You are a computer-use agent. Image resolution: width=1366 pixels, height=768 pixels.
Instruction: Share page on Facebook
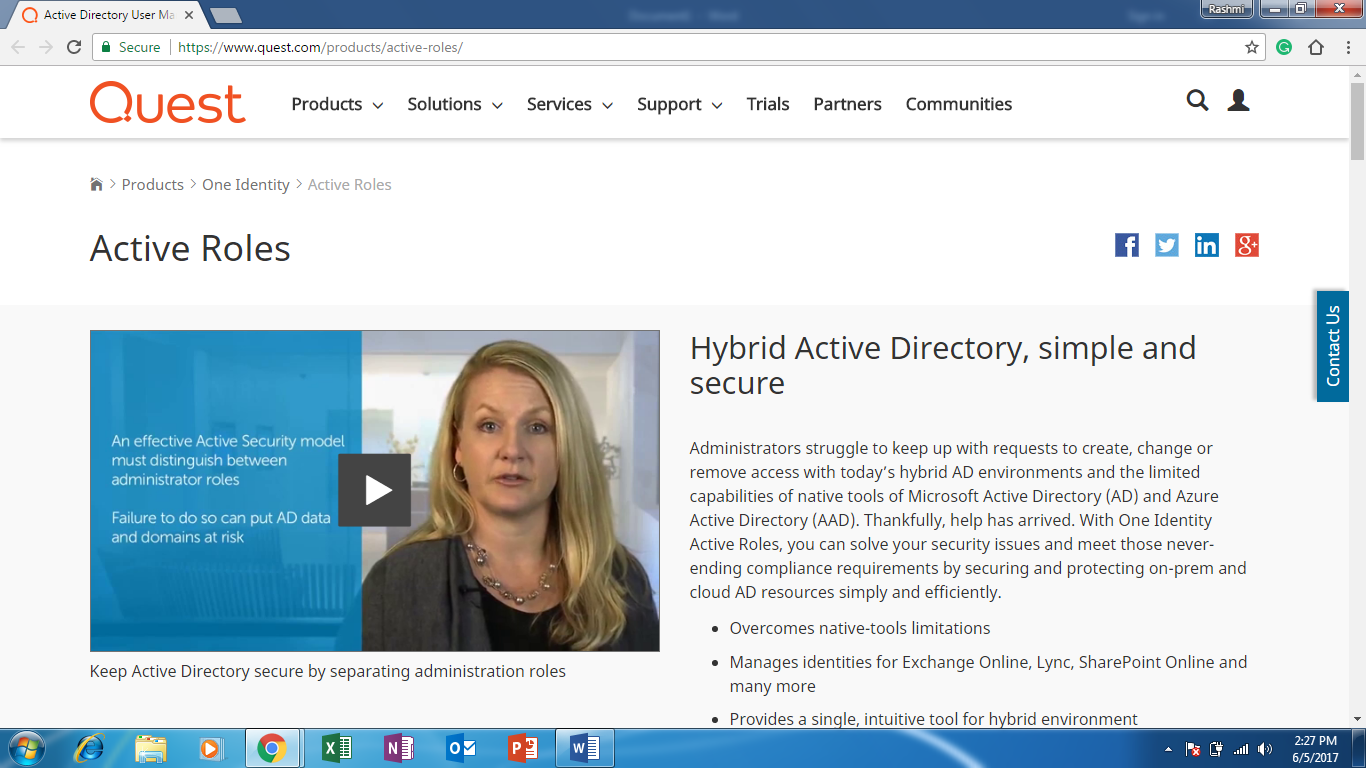pos(1126,245)
